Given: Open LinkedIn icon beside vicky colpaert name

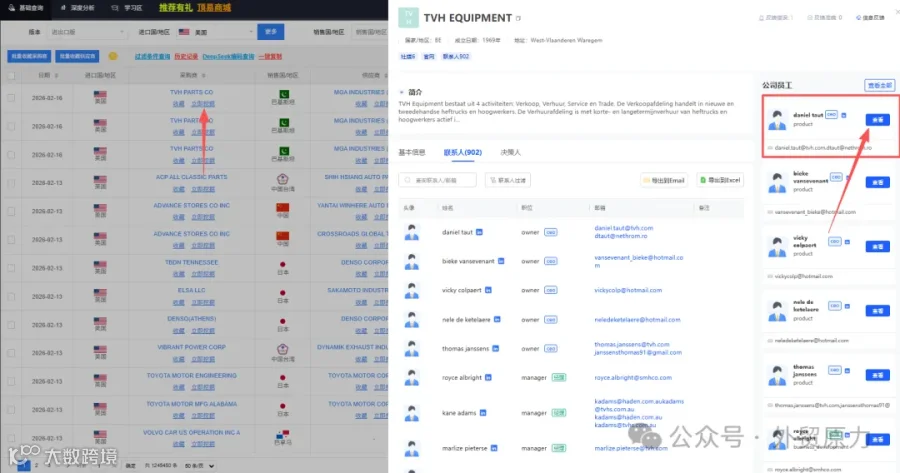Looking at the screenshot, I should [x=488, y=290].
